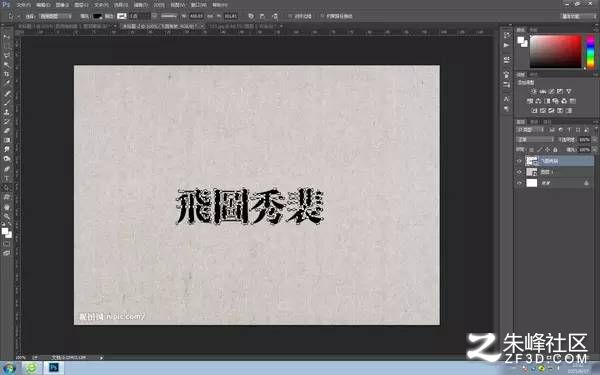
Task: Select the Clone Stamp tool
Action: point(7,112)
